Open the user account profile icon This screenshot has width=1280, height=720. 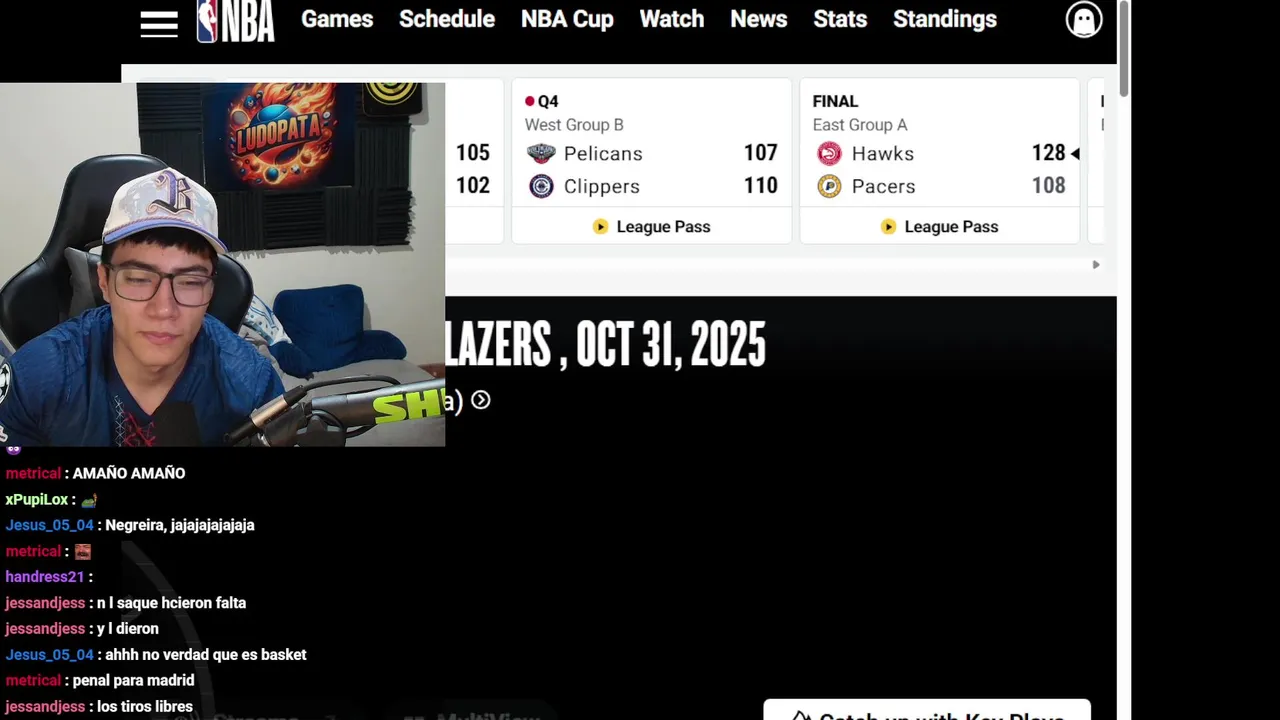(1084, 20)
